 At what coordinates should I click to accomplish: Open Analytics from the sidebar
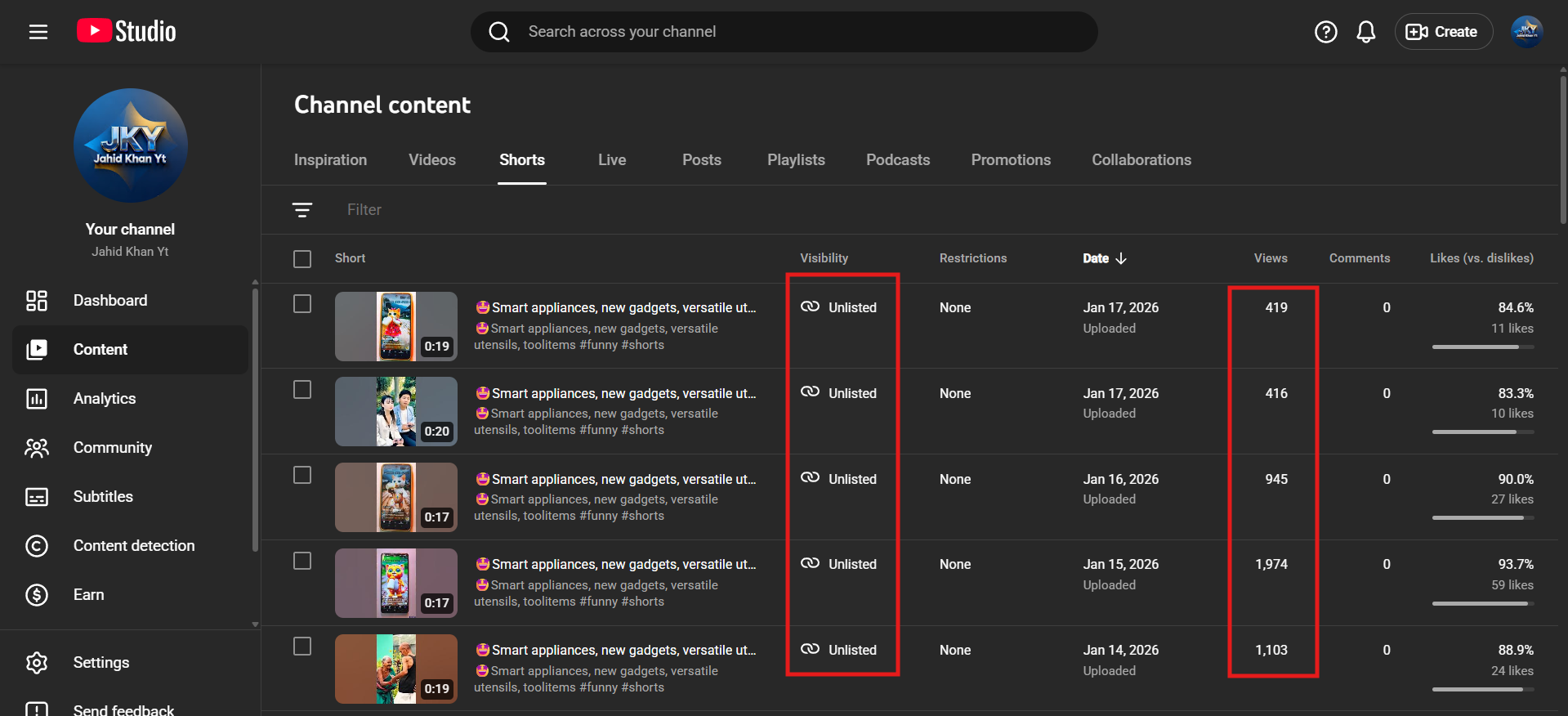pos(104,399)
